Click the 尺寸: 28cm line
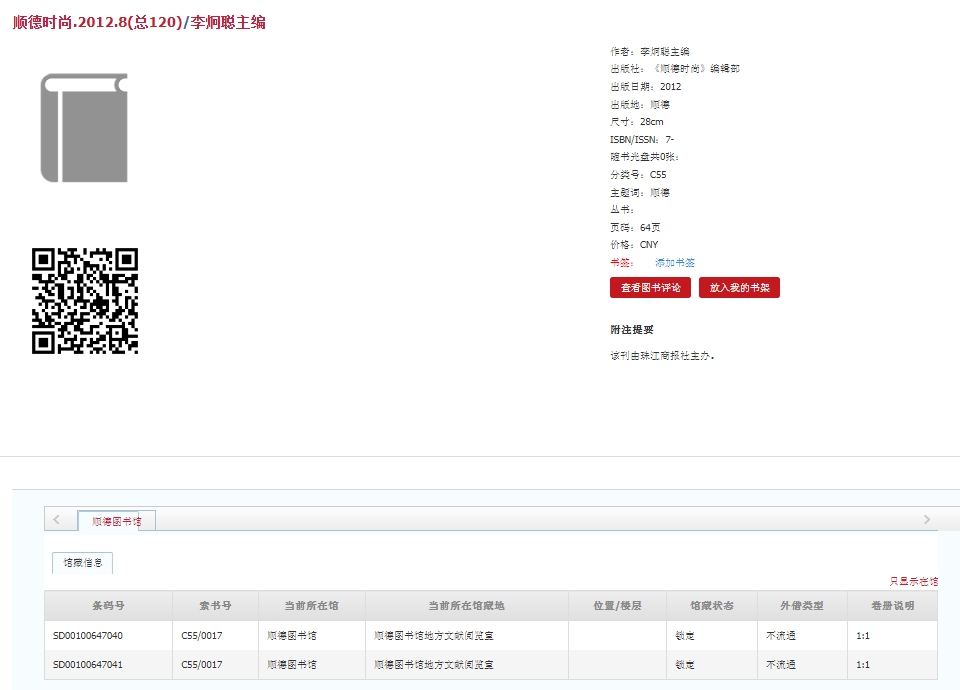This screenshot has width=960, height=690. click(x=637, y=121)
